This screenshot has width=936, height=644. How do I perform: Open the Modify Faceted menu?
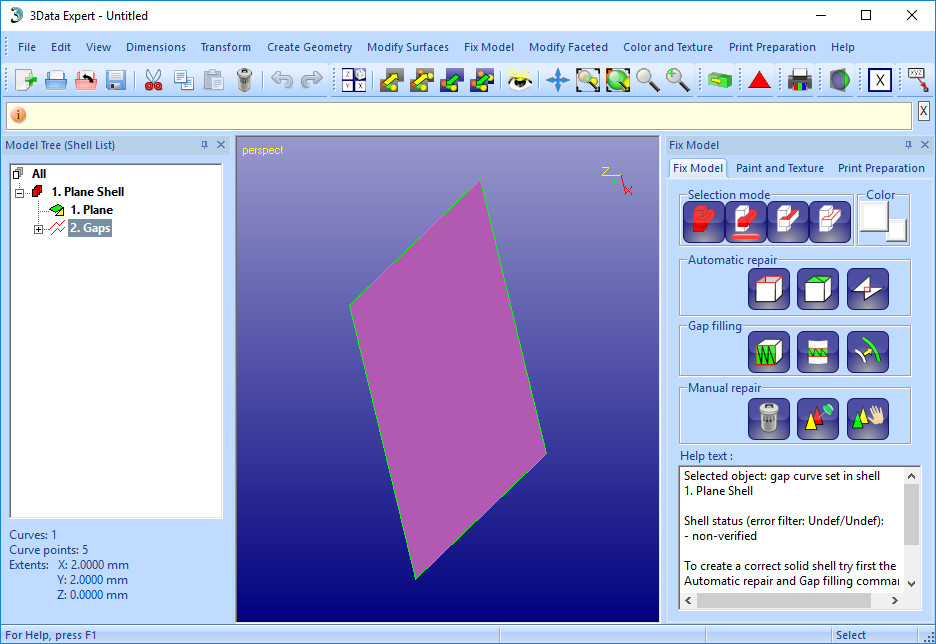(568, 47)
